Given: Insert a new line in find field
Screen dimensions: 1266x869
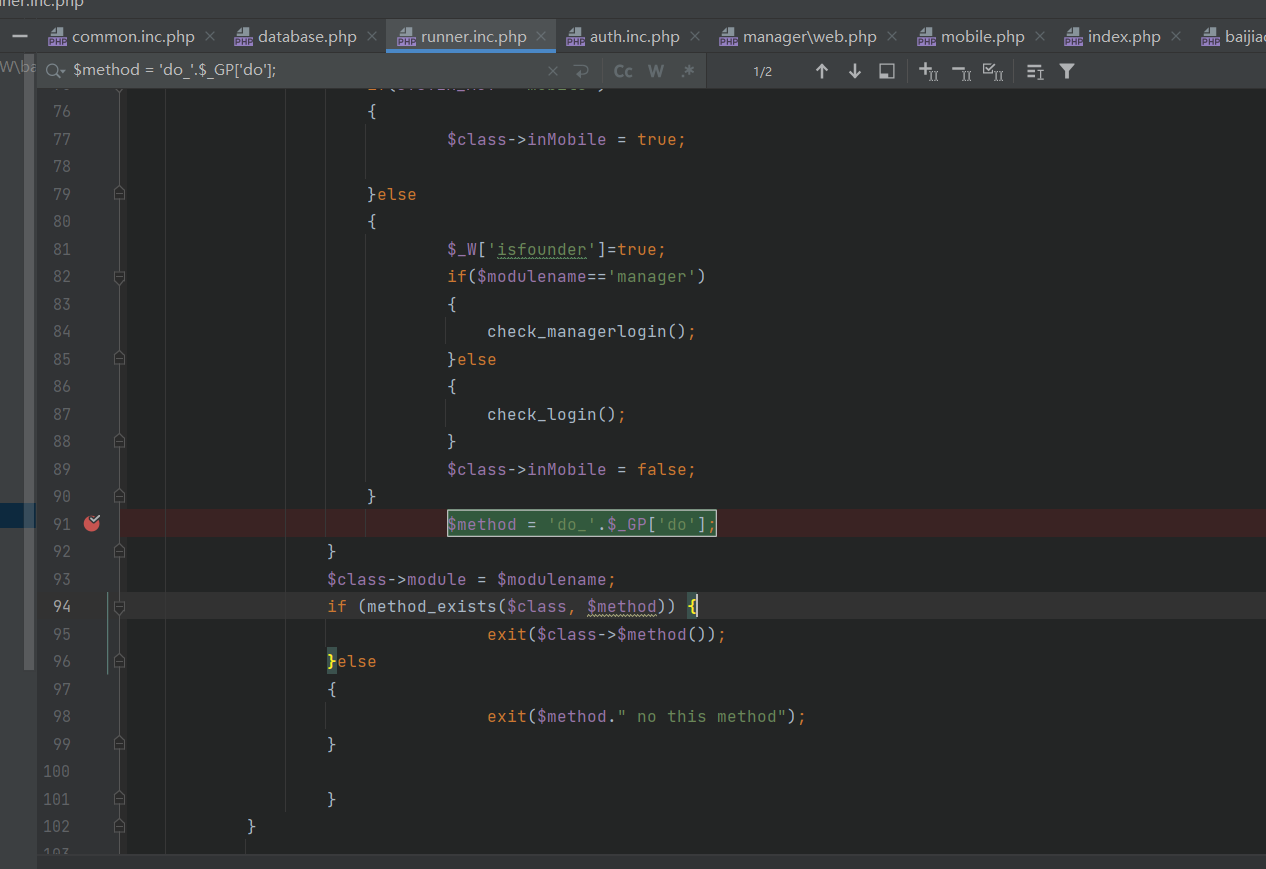Looking at the screenshot, I should tap(581, 71).
